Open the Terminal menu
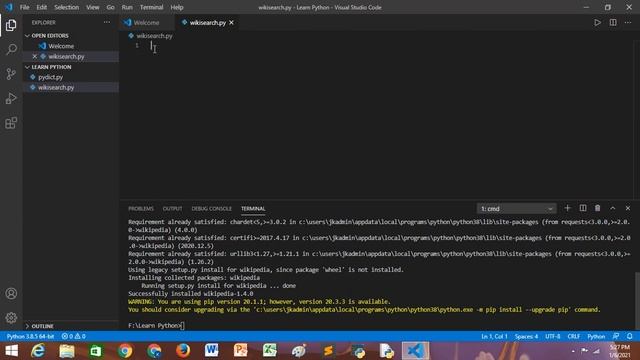Image resolution: width=640 pixels, height=360 pixels. click(x=151, y=7)
